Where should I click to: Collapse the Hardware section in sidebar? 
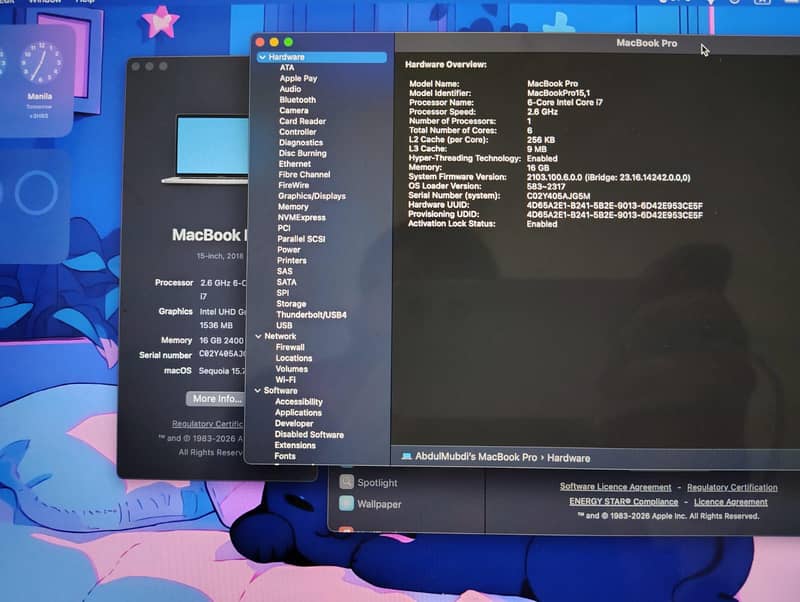(262, 57)
